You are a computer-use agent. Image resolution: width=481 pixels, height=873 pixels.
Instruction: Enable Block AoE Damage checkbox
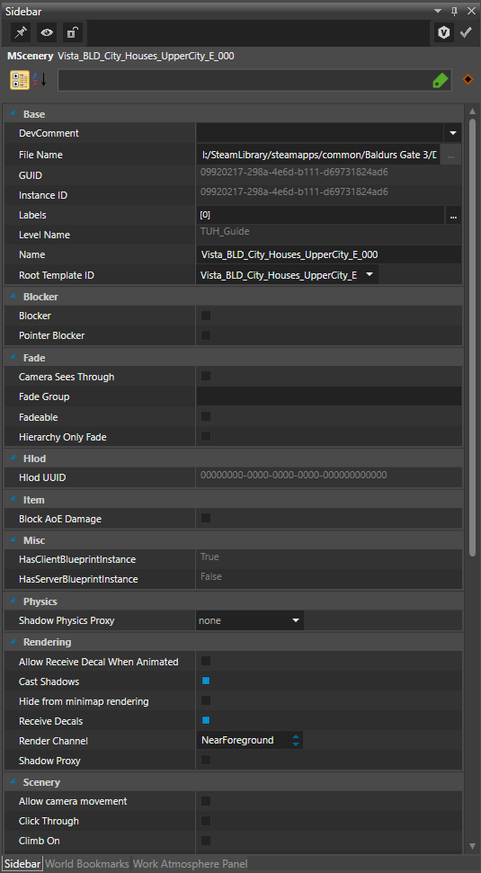coord(206,518)
